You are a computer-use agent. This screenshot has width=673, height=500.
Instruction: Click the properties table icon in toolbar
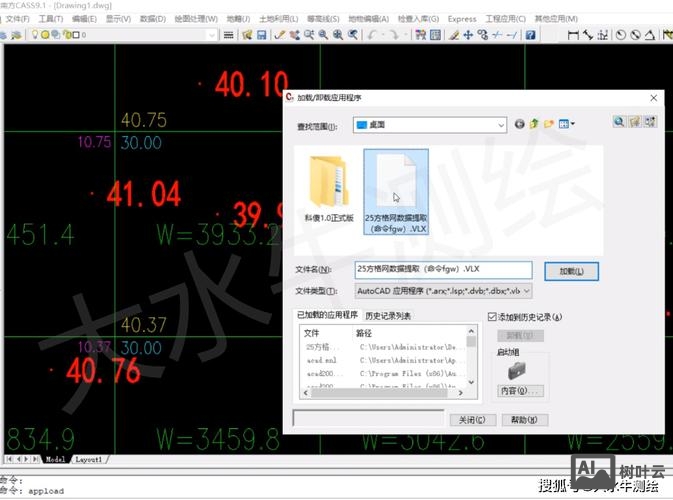point(436,35)
